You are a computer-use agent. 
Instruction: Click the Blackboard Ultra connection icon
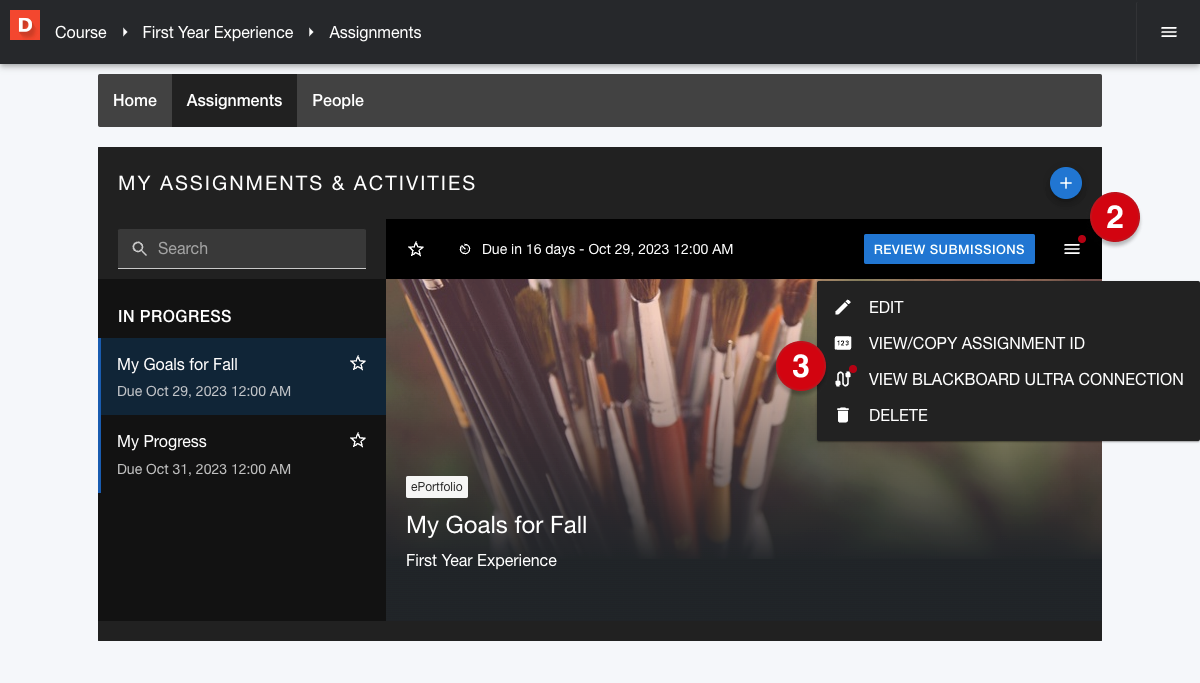(843, 379)
